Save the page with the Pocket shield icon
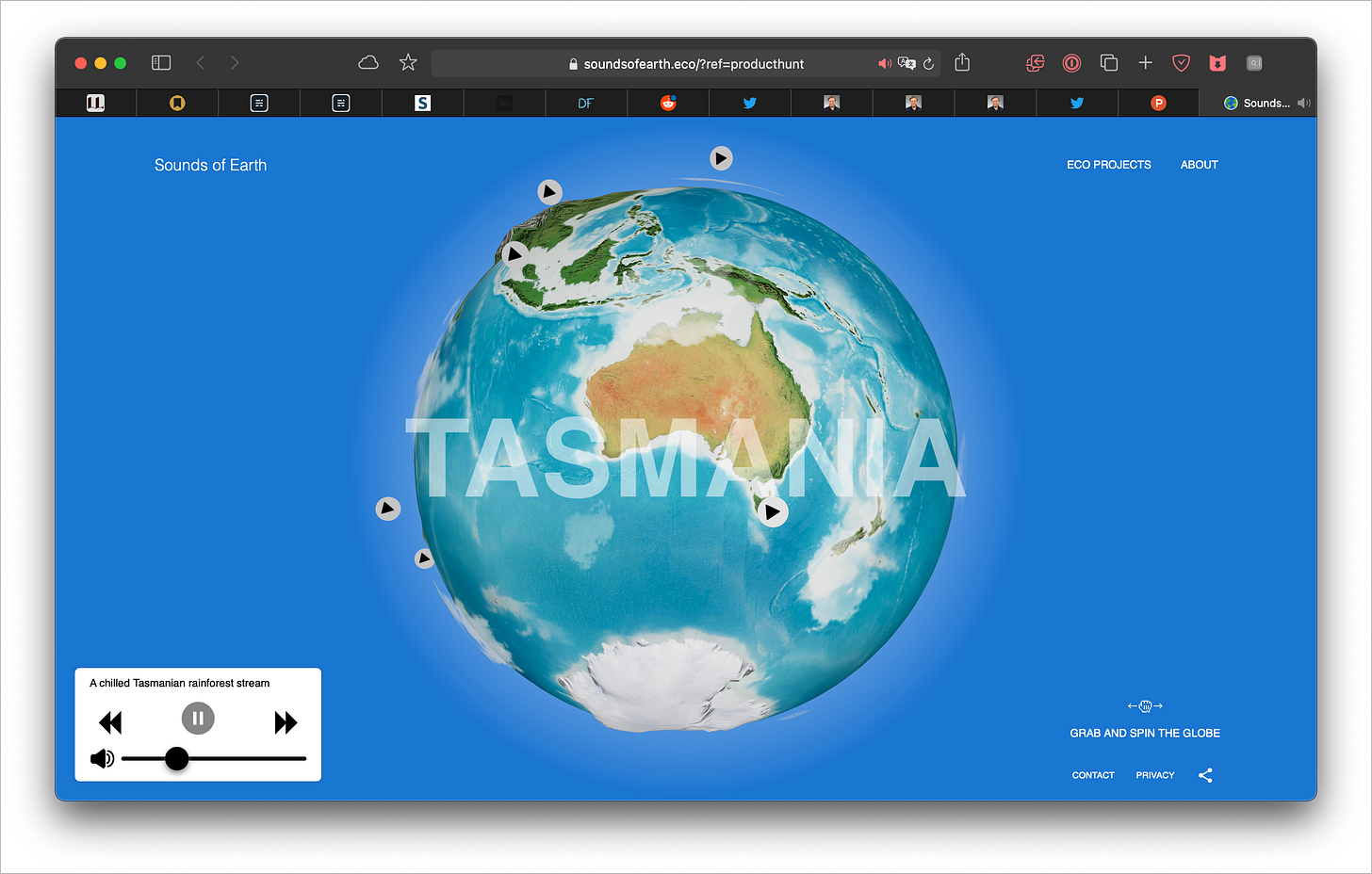Viewport: 1372px width, 874px height. [1181, 63]
